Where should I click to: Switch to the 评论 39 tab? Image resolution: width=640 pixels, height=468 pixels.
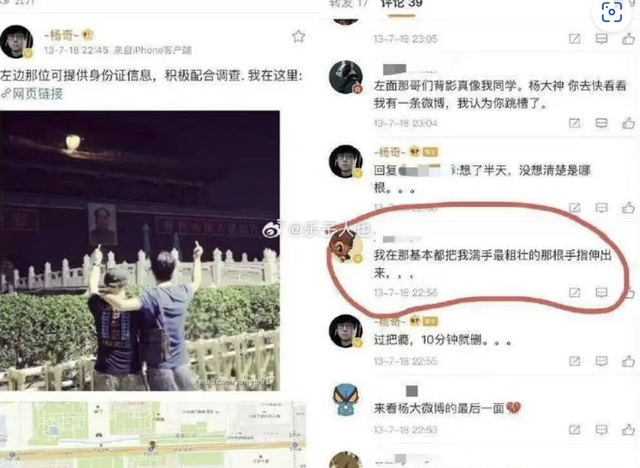click(x=401, y=4)
